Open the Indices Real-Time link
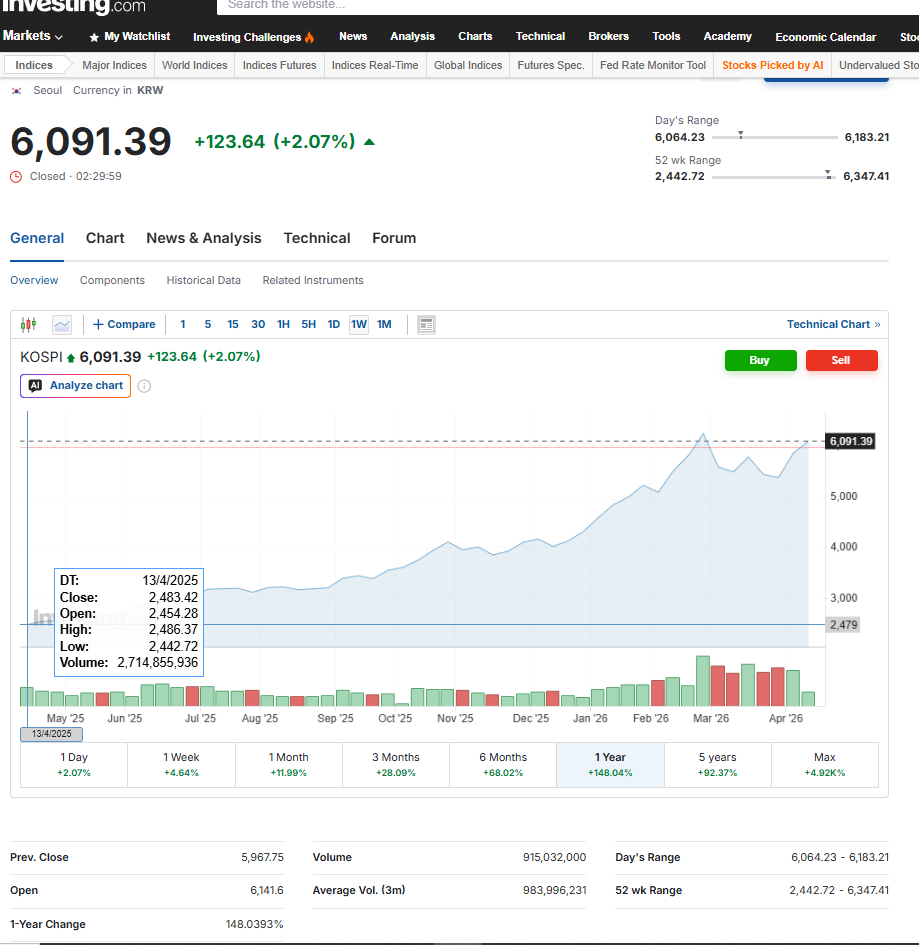Screen dimensions: 919x945 tap(375, 65)
